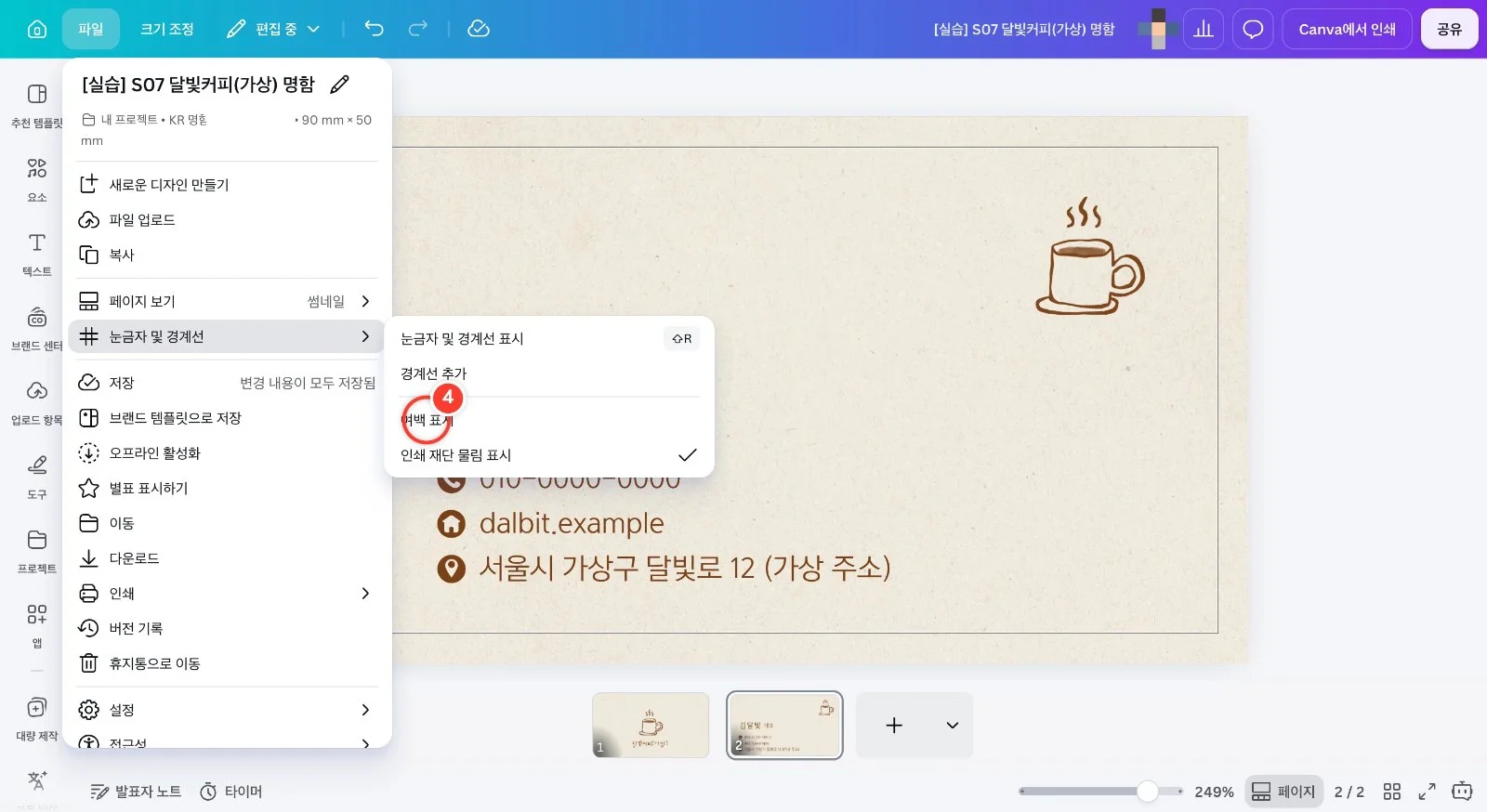The height and width of the screenshot is (812, 1487).
Task: Undo the last action
Action: coord(374,29)
